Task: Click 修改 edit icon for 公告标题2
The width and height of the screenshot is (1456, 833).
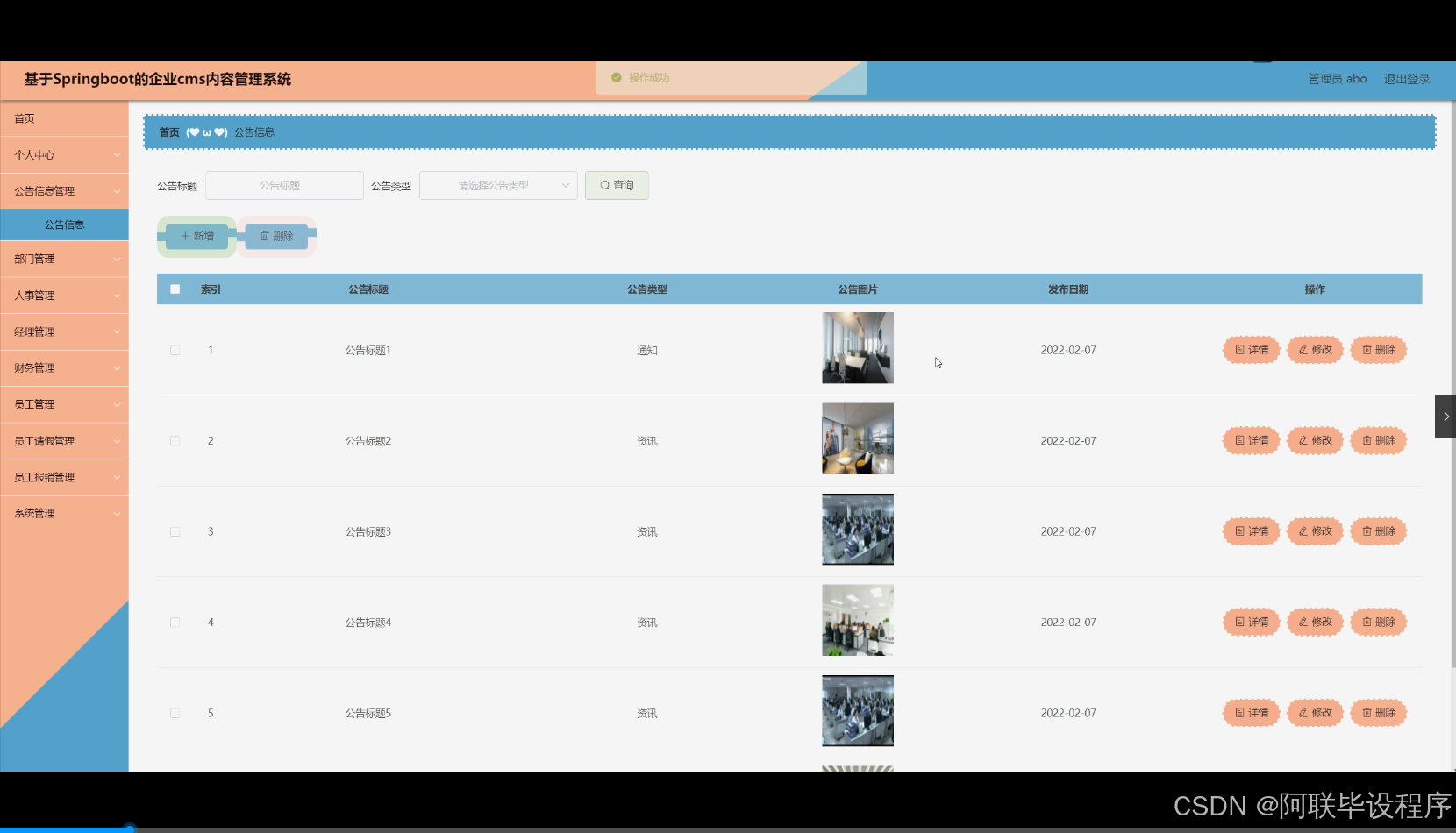Action: (x=1314, y=440)
